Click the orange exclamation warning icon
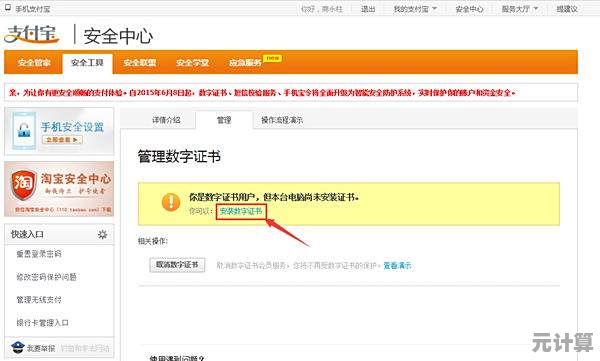Screen dimensions: 600x361 click(171, 202)
